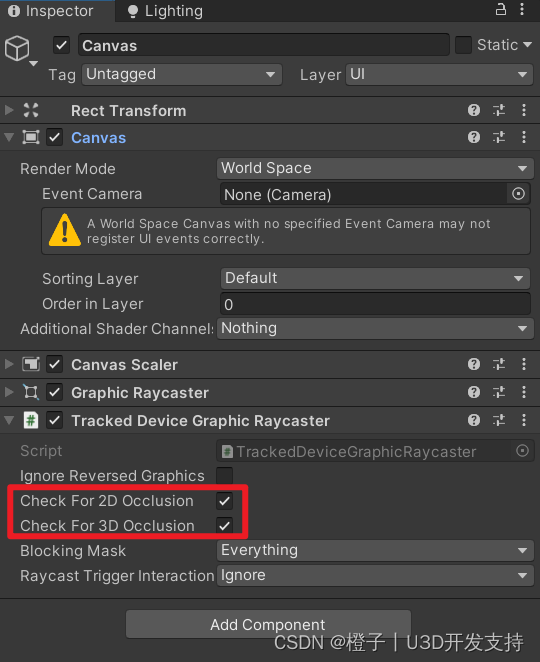Toggle the Canvas GameObject active checkbox
This screenshot has height=662, width=540.
pos(61,45)
